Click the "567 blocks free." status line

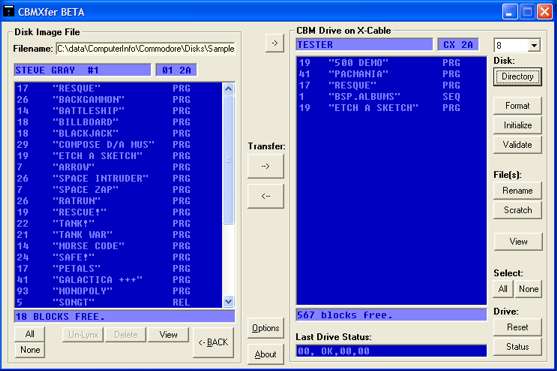click(x=391, y=315)
